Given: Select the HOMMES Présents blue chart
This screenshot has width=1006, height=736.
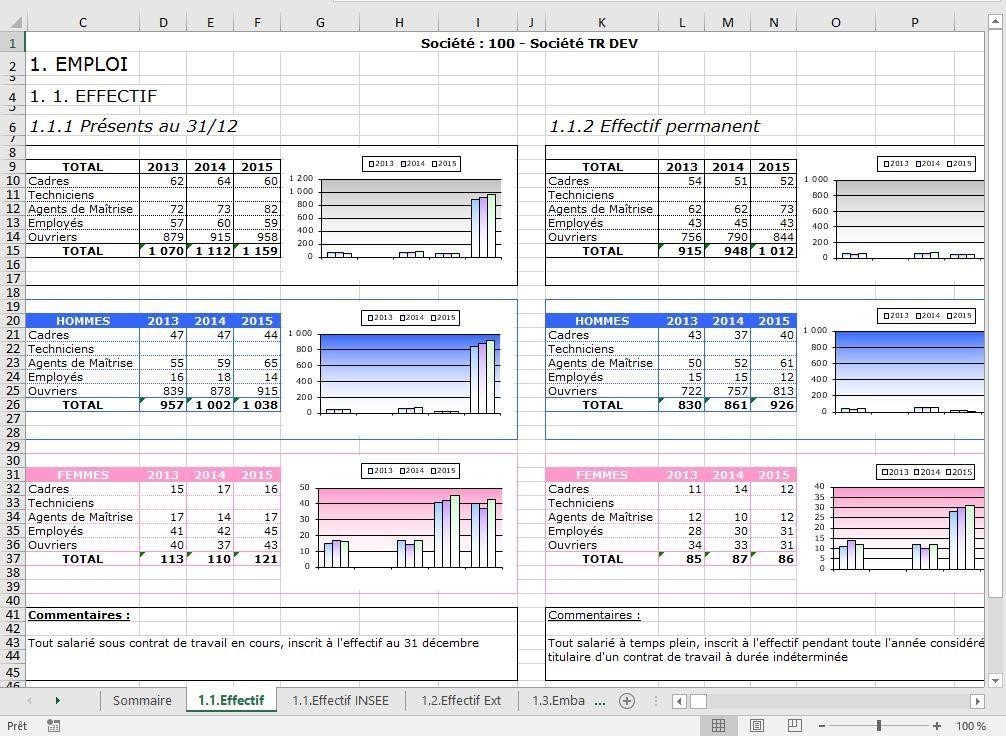Looking at the screenshot, I should click(401, 369).
